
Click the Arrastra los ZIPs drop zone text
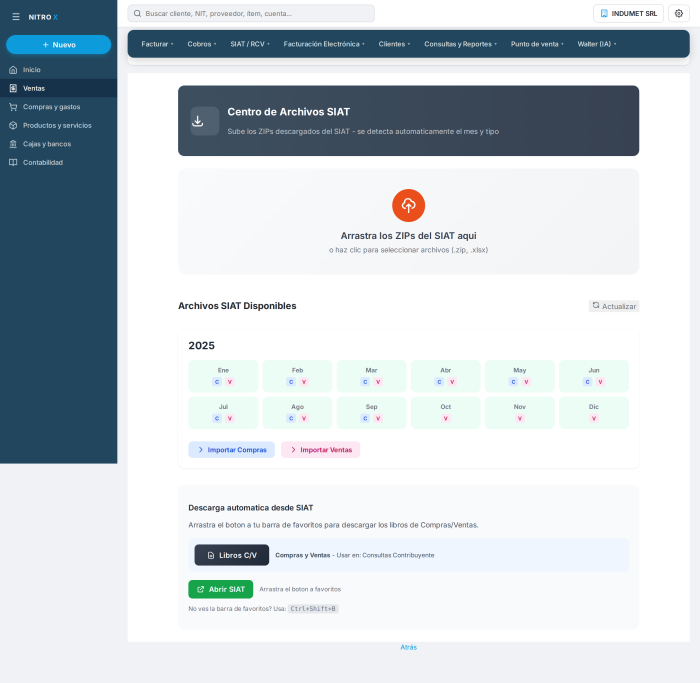click(x=408, y=236)
